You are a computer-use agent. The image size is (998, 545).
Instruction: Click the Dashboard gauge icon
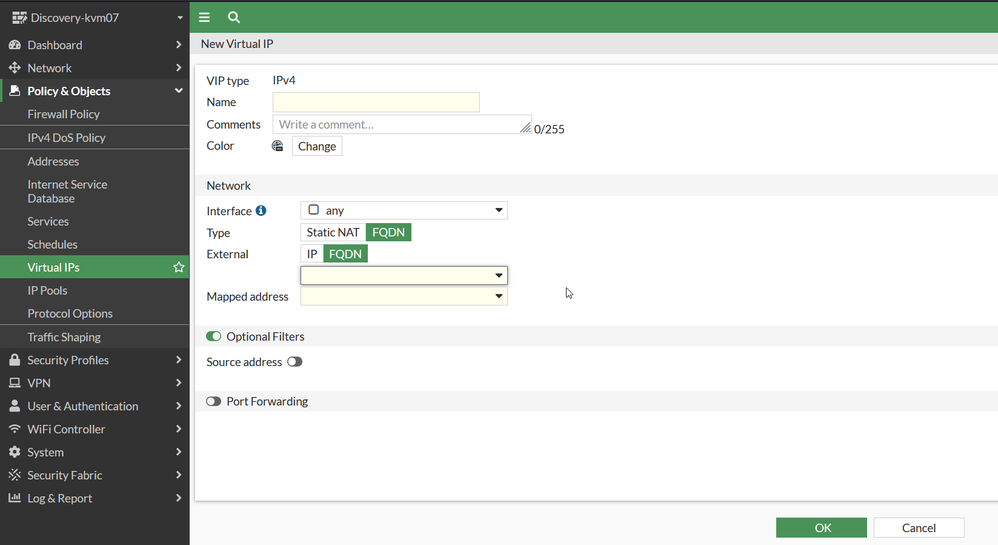pyautogui.click(x=15, y=45)
